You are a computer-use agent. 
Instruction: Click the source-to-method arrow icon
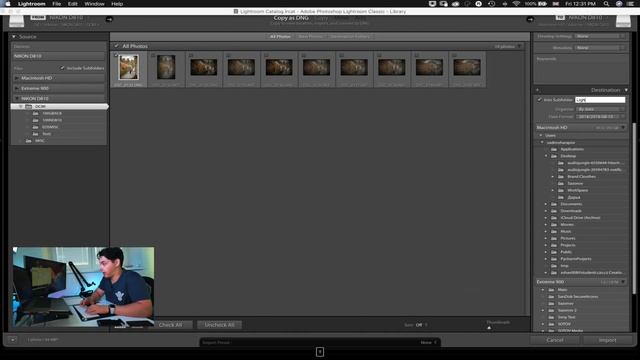click(109, 19)
